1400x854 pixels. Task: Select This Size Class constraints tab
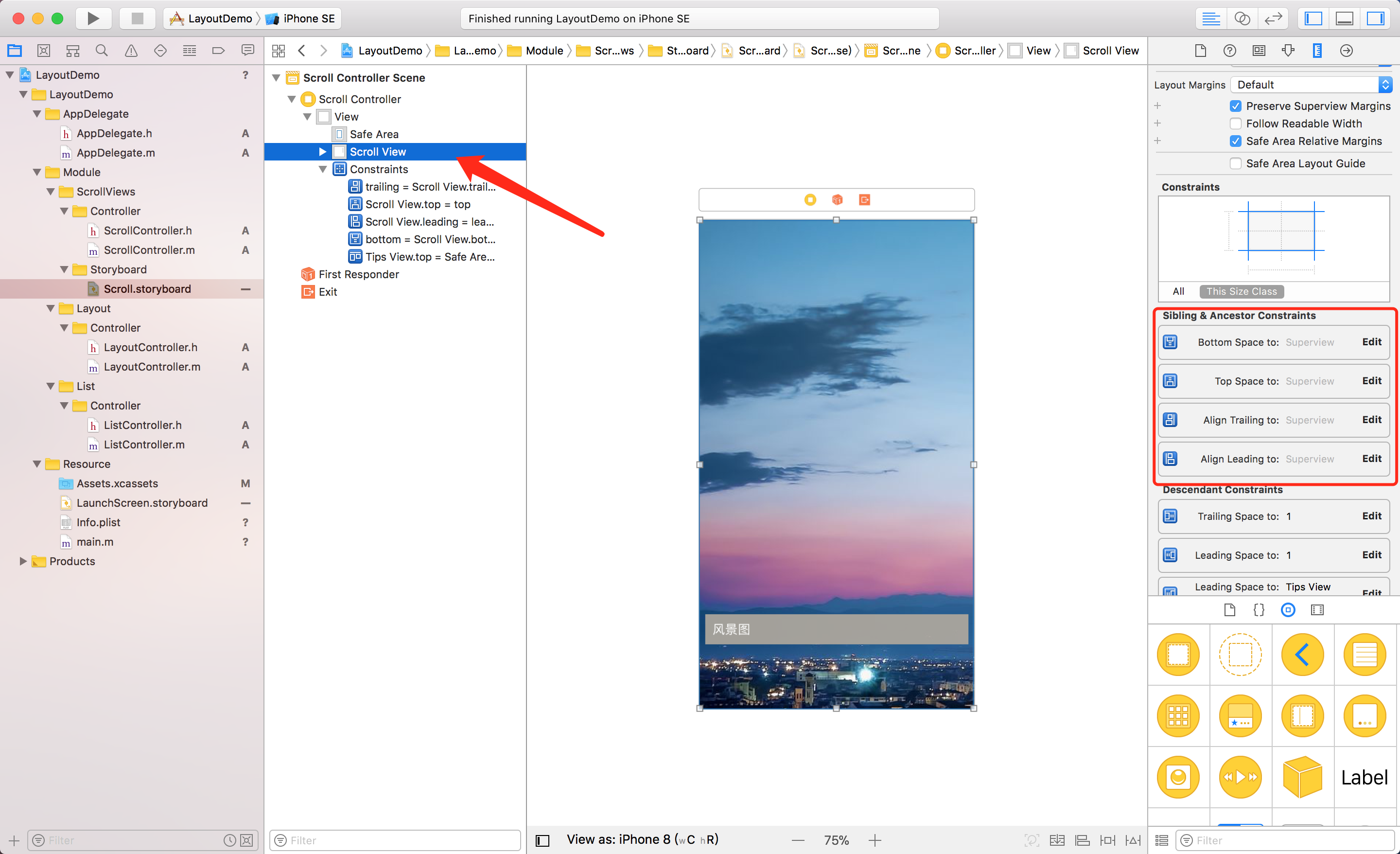pos(1241,291)
